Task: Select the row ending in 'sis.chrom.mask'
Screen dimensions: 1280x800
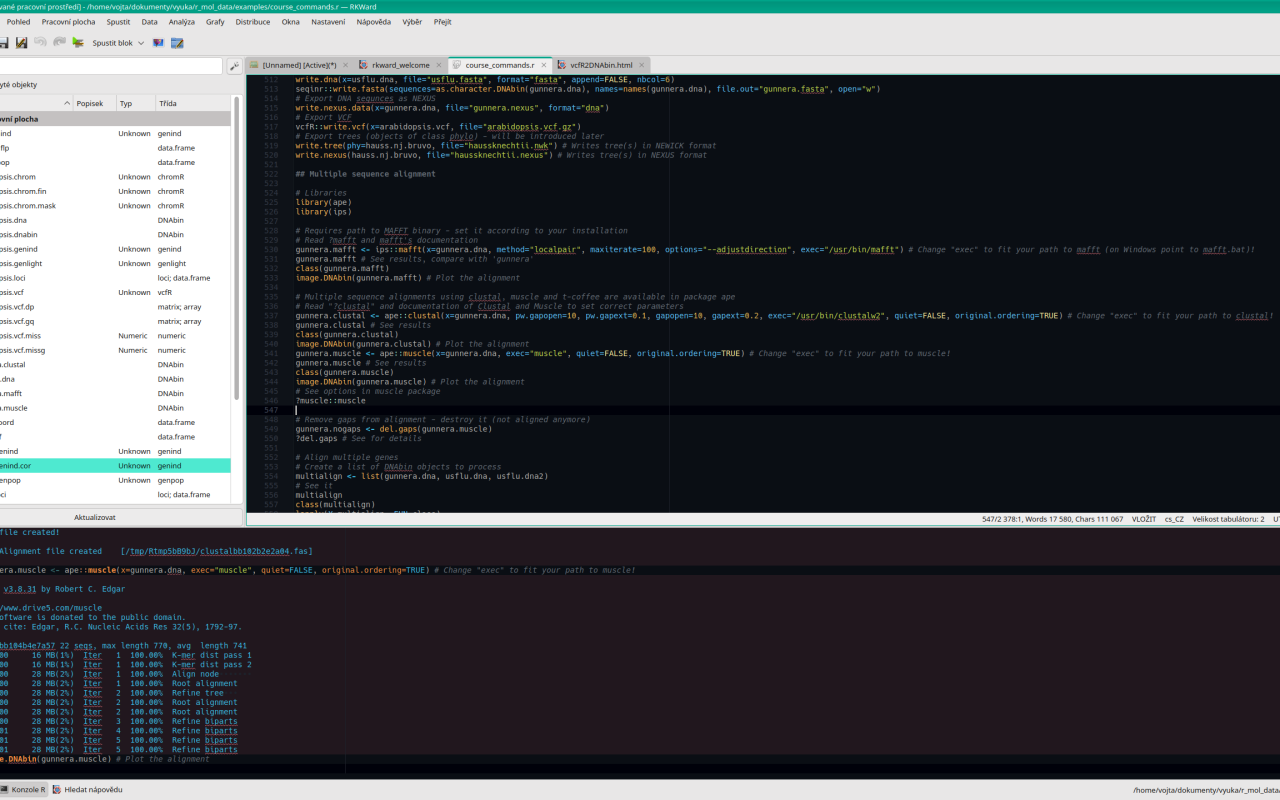Action: 115,206
